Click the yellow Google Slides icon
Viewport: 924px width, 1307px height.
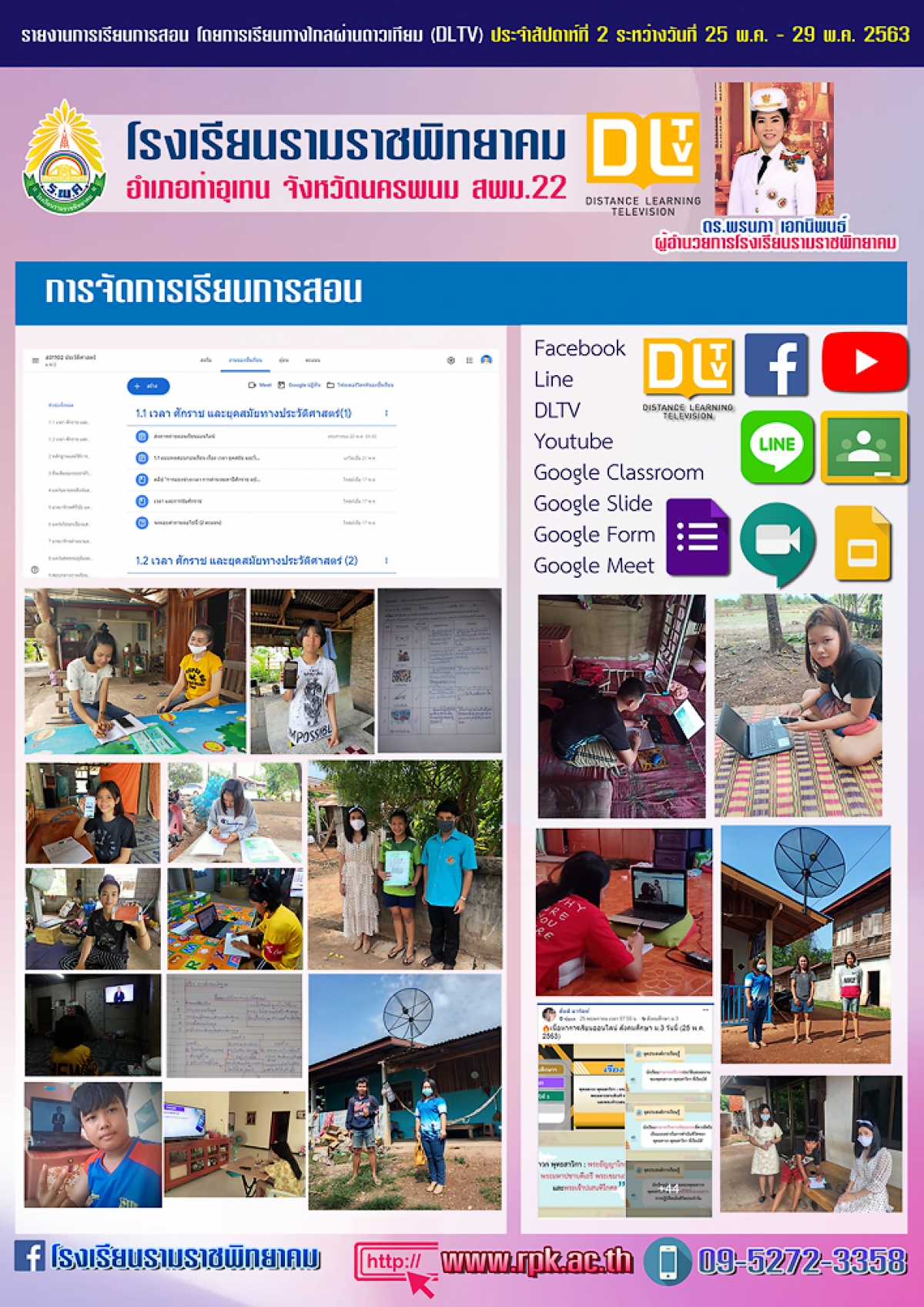[x=863, y=544]
